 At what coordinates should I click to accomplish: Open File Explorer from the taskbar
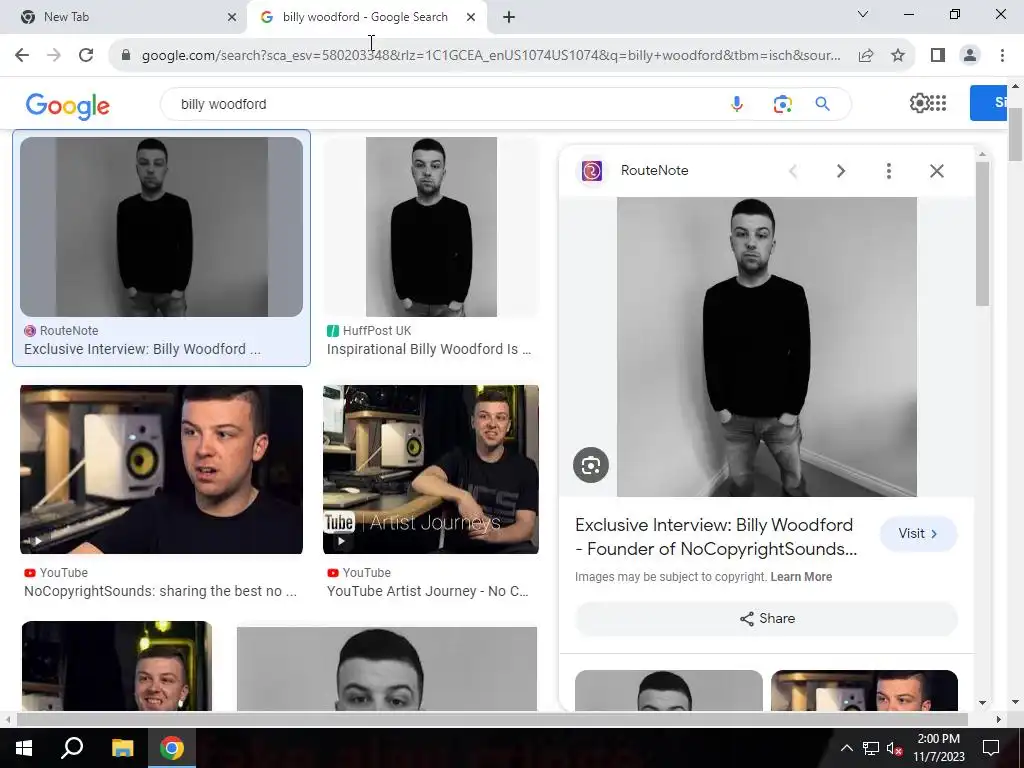122,748
